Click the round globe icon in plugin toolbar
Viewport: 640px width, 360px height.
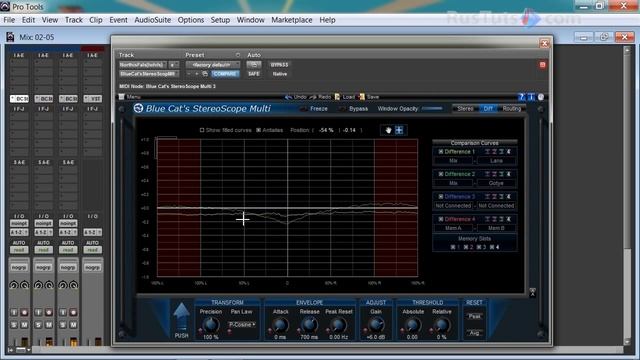[x=541, y=97]
